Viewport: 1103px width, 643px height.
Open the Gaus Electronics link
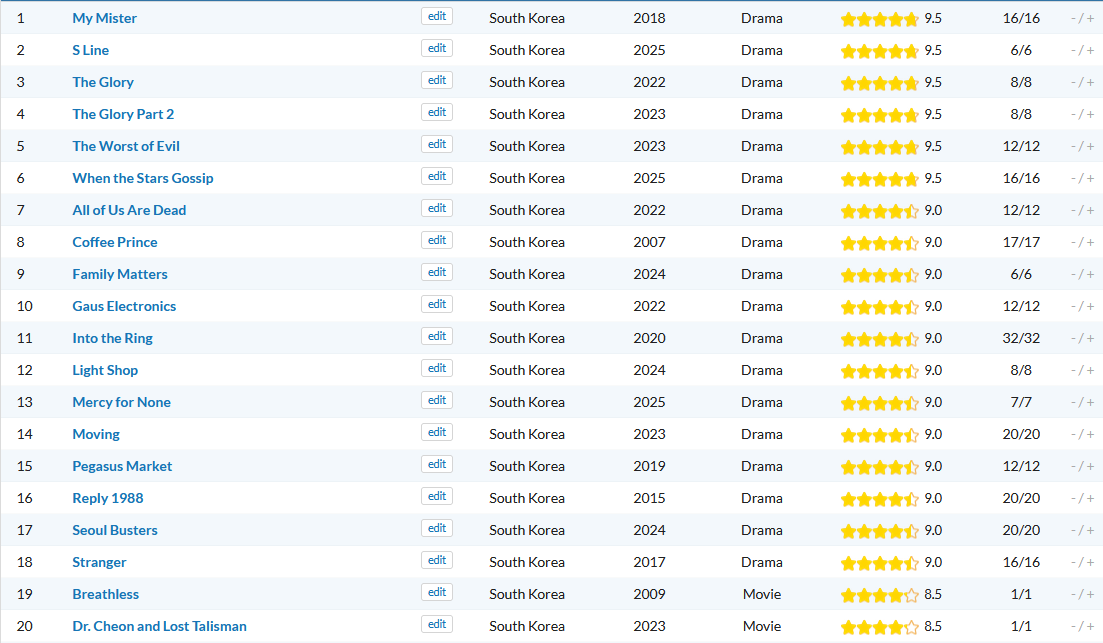point(124,306)
